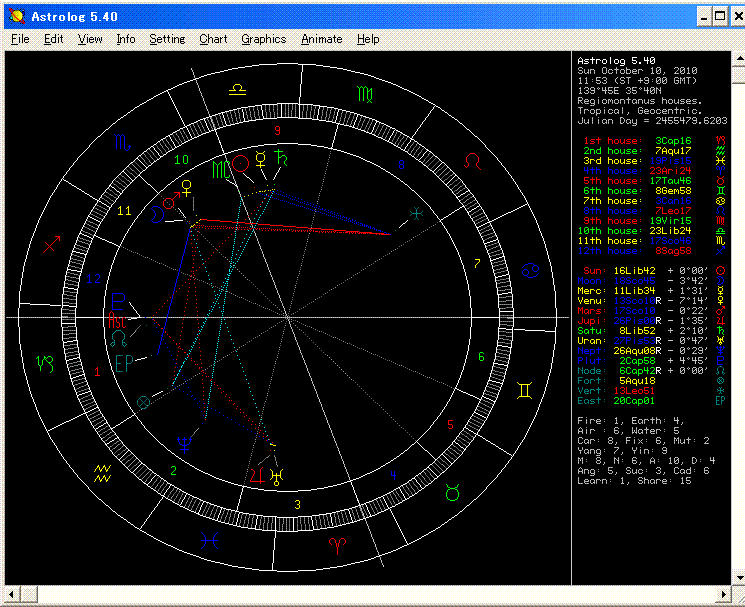The image size is (745, 607).
Task: Select the Neptune trident symbol in the chart
Action: point(184,443)
